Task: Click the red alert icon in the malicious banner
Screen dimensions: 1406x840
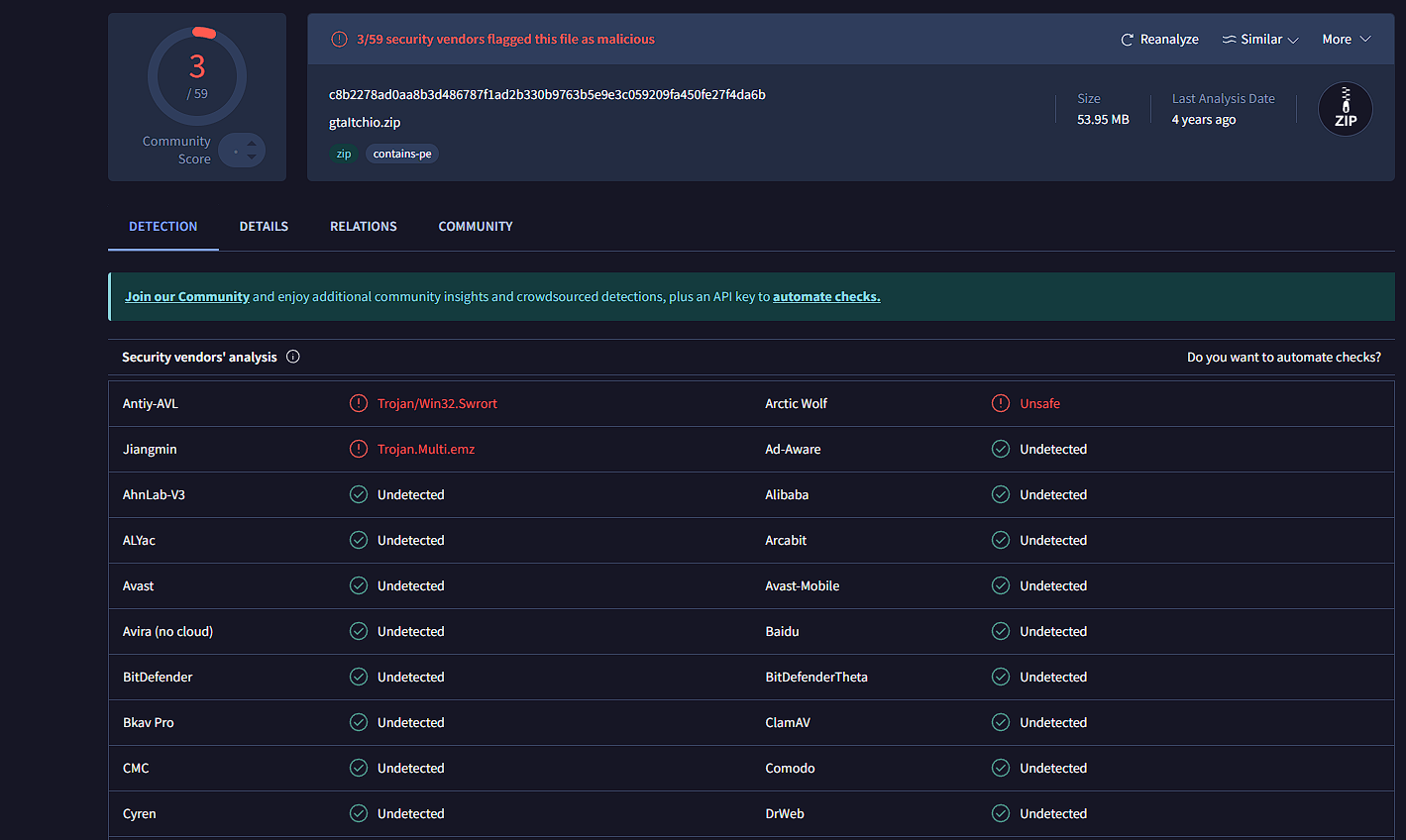Action: (339, 40)
